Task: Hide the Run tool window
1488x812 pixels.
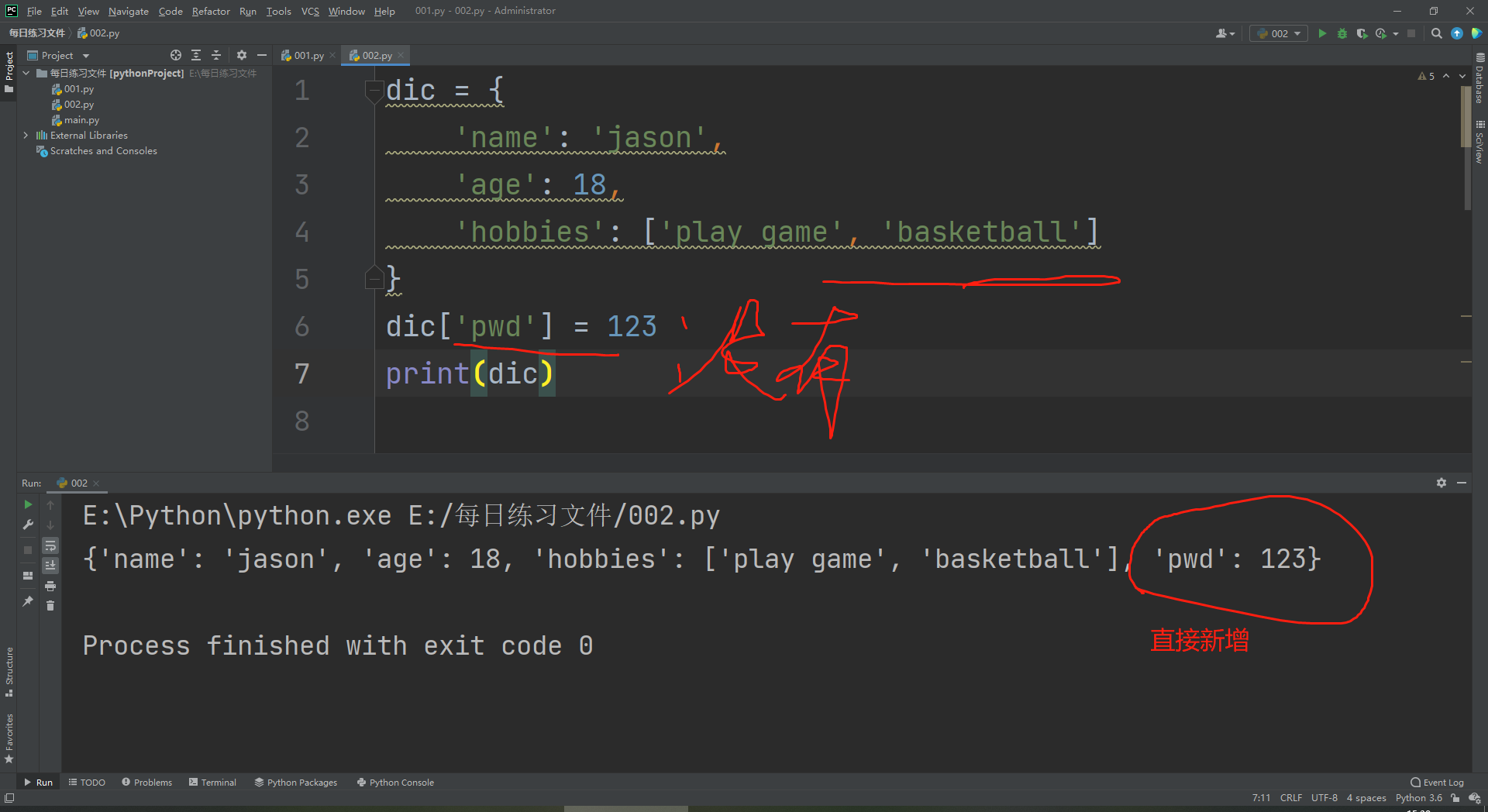Action: pyautogui.click(x=1462, y=483)
